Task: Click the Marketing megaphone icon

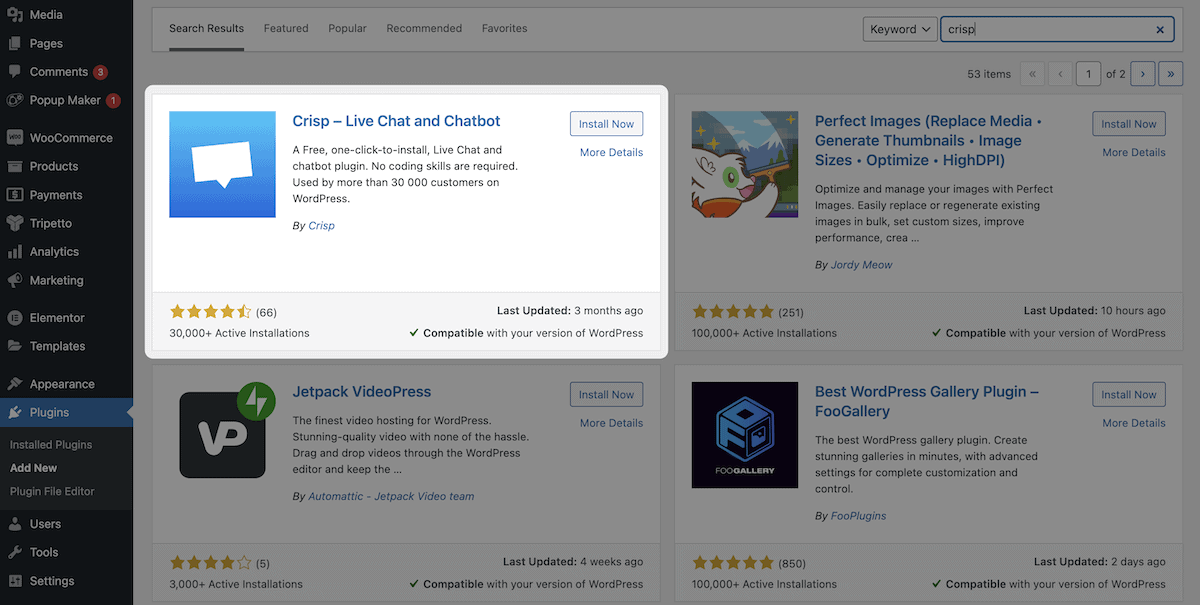Action: point(15,280)
